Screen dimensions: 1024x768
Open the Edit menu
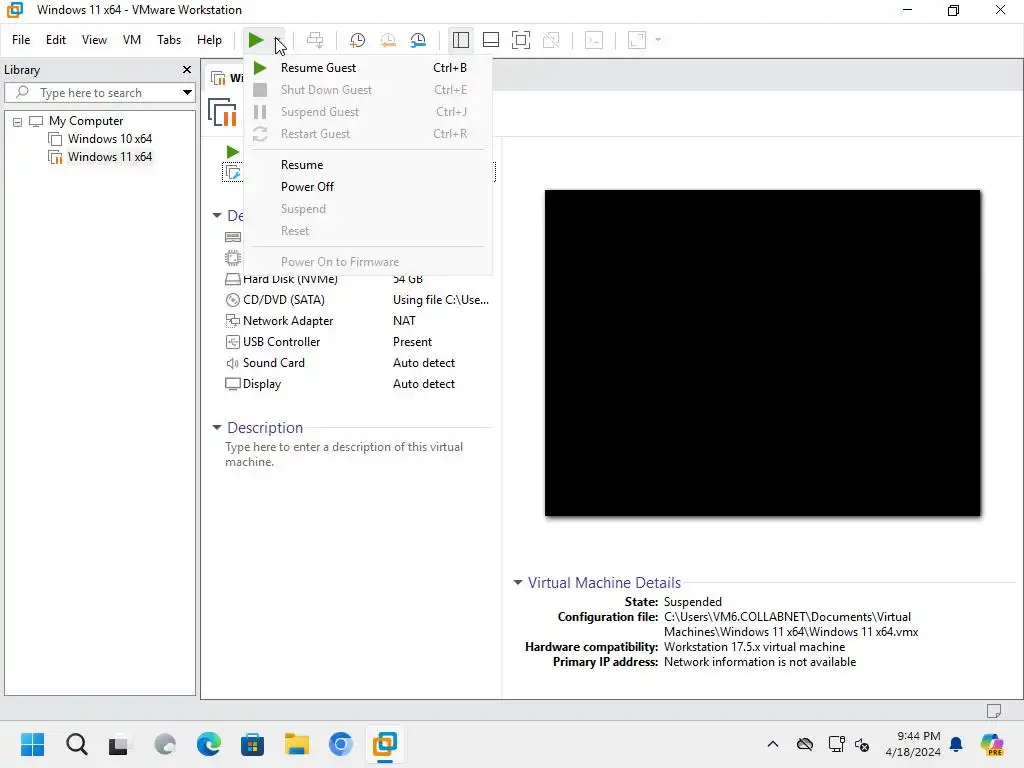pyautogui.click(x=56, y=40)
